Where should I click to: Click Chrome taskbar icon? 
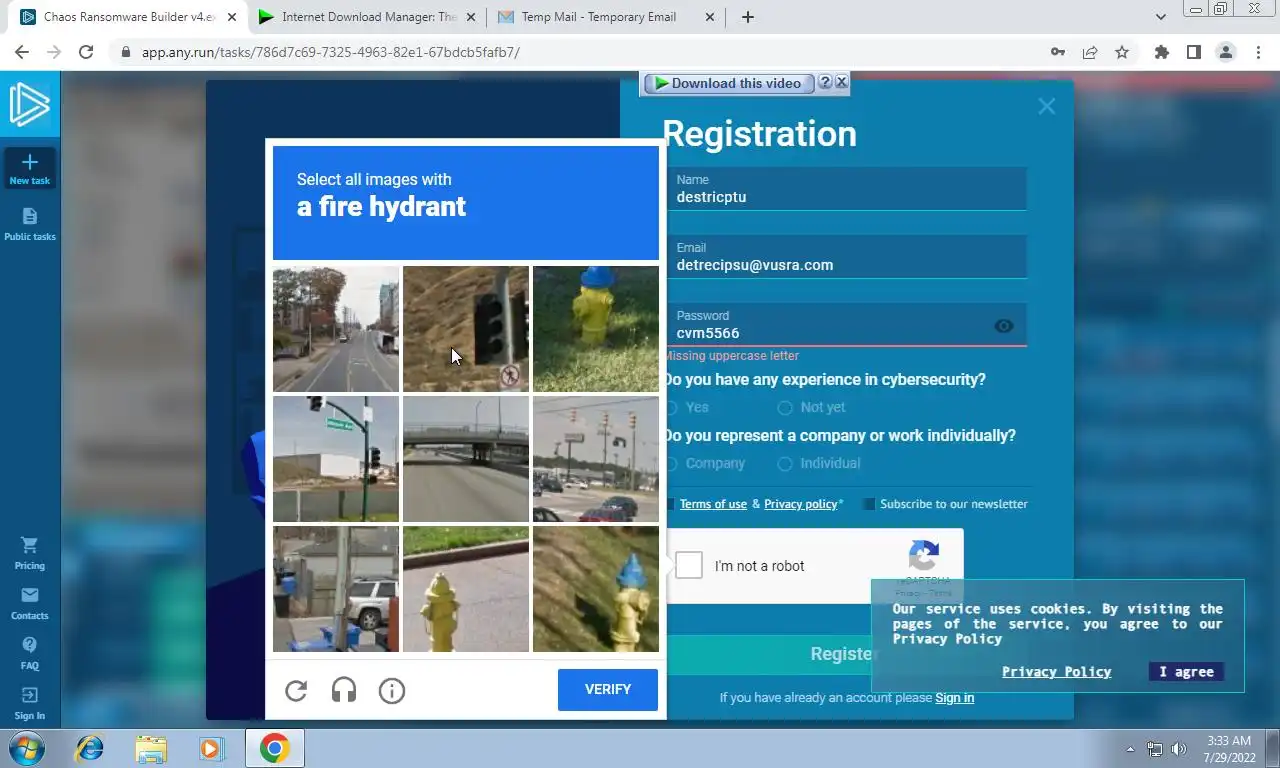(x=274, y=748)
